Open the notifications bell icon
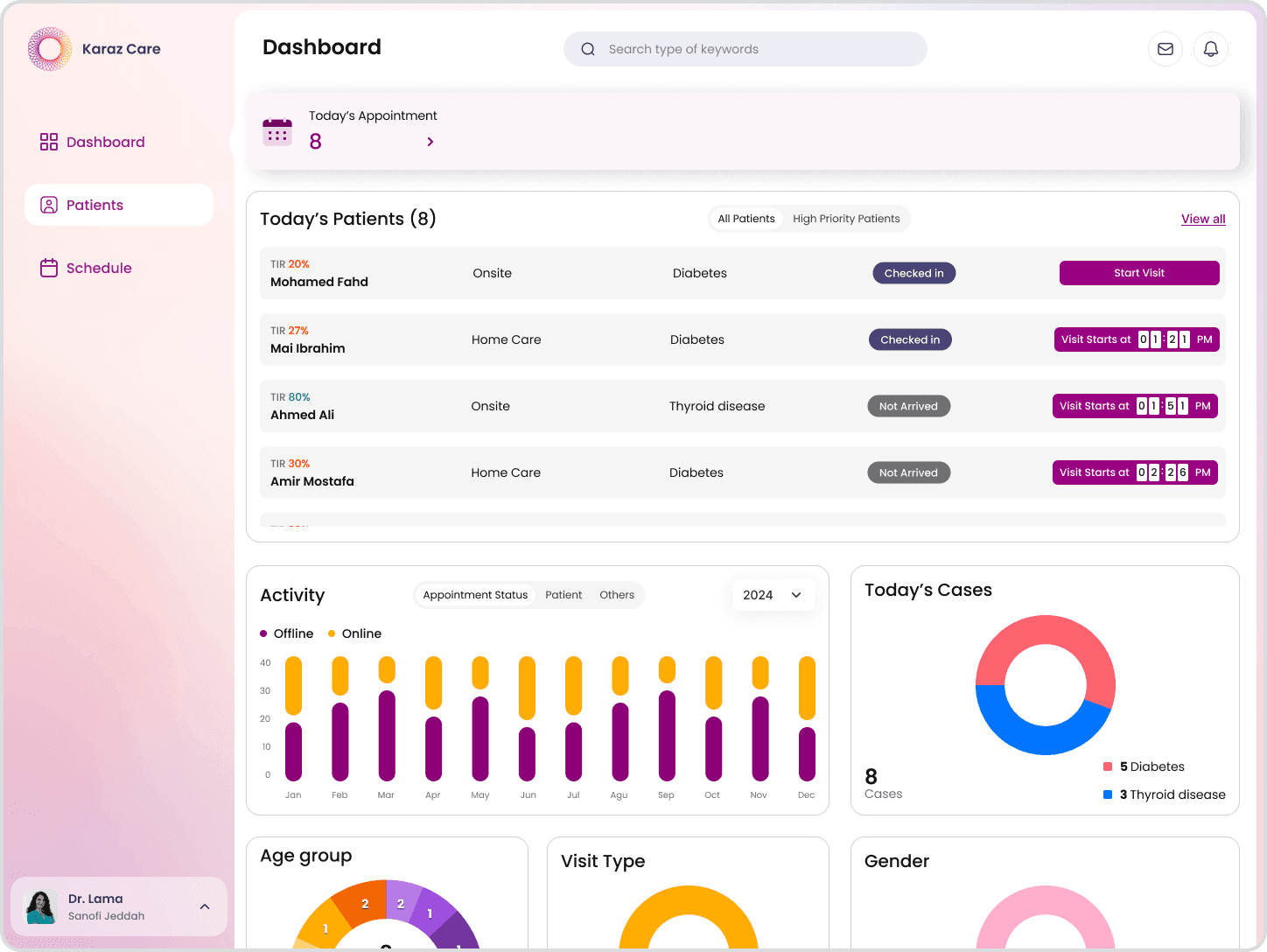Viewport: 1267px width, 952px height. (x=1211, y=49)
